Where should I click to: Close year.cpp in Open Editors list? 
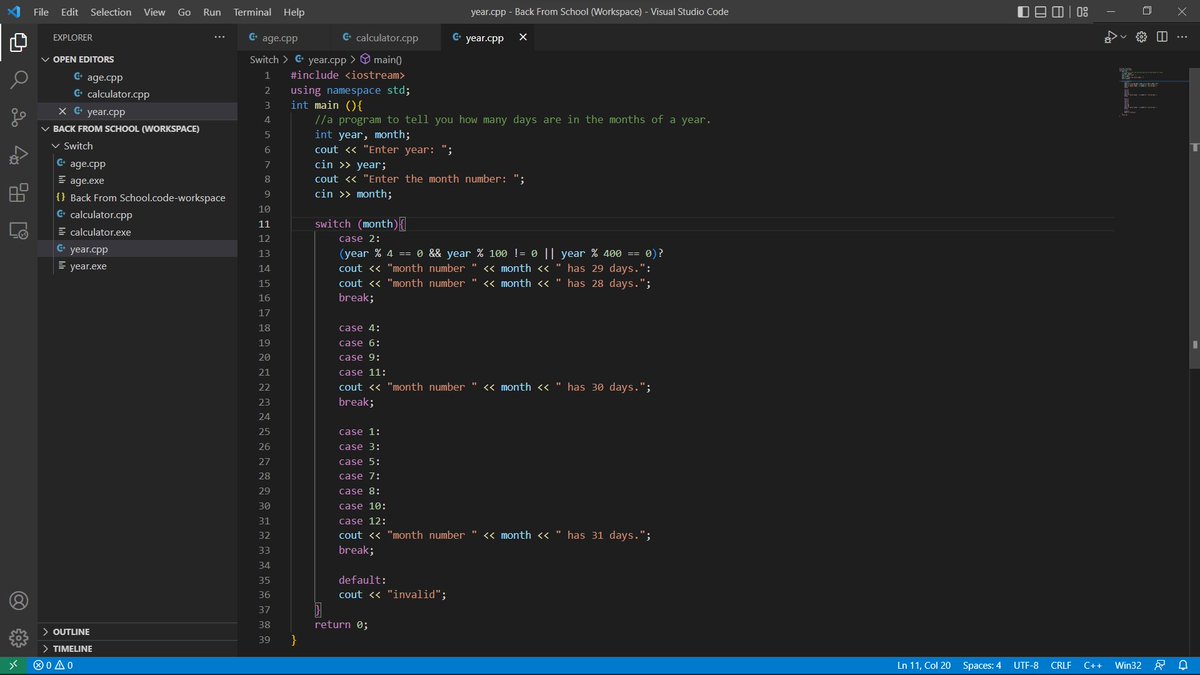[x=63, y=111]
